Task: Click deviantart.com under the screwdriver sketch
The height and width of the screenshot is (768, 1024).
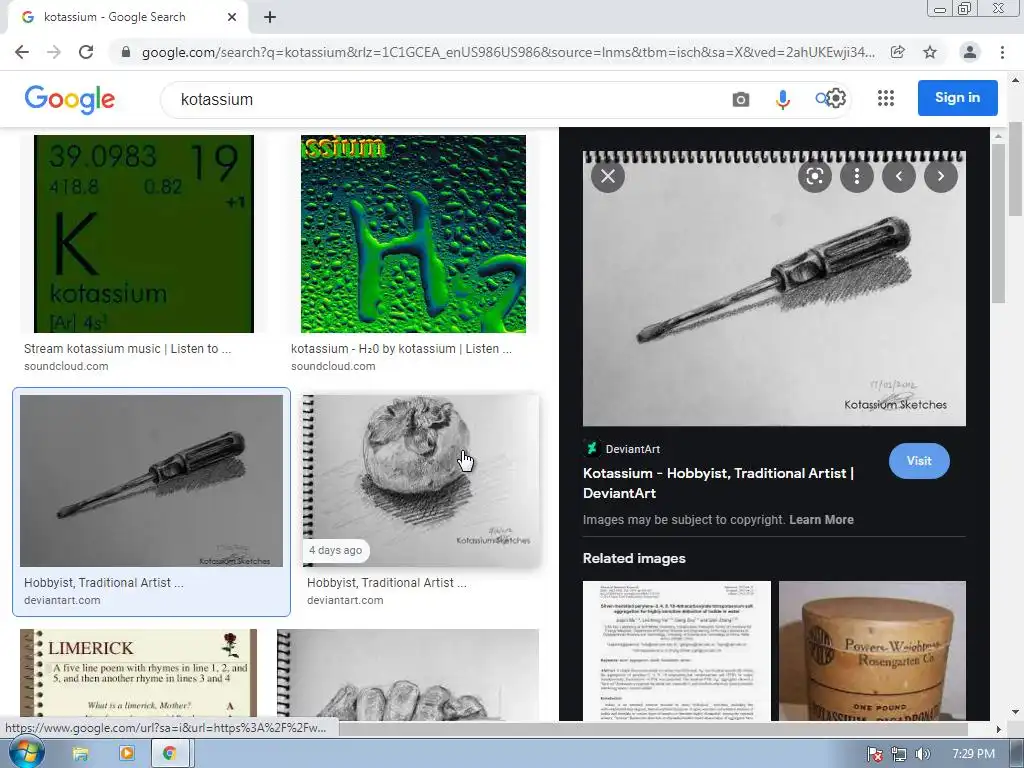Action: 62,600
